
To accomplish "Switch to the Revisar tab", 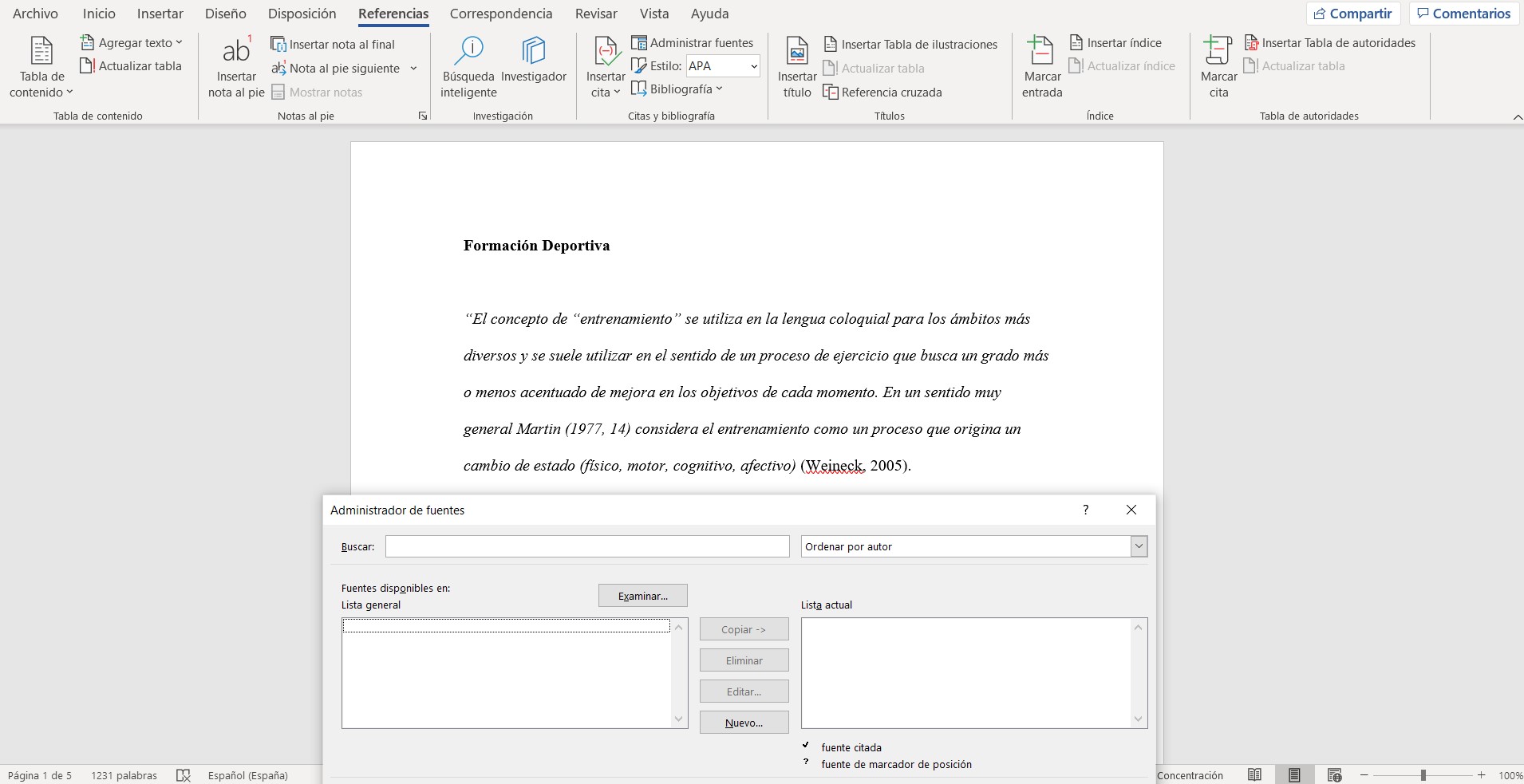I will (596, 14).
